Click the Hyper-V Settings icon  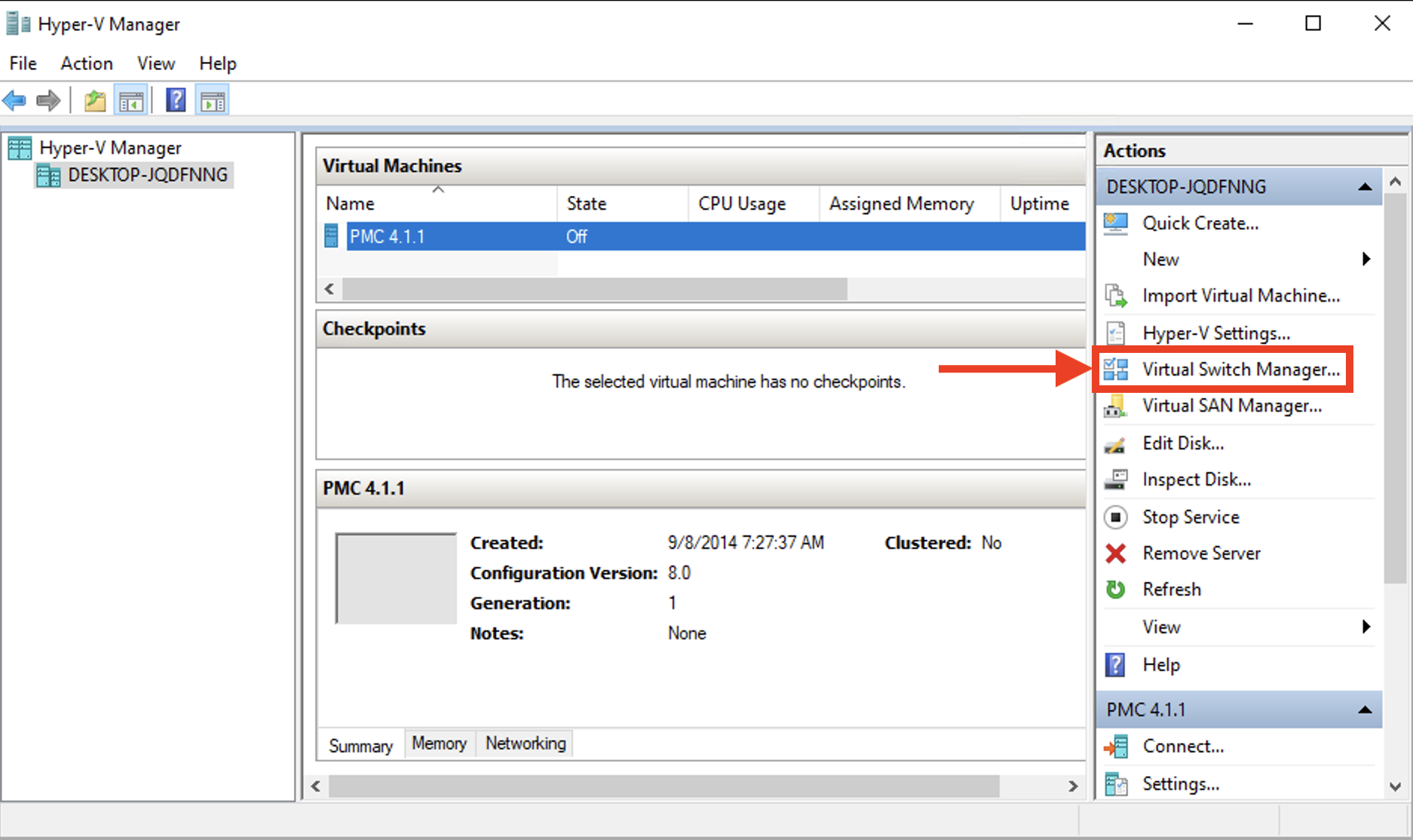coord(1116,333)
